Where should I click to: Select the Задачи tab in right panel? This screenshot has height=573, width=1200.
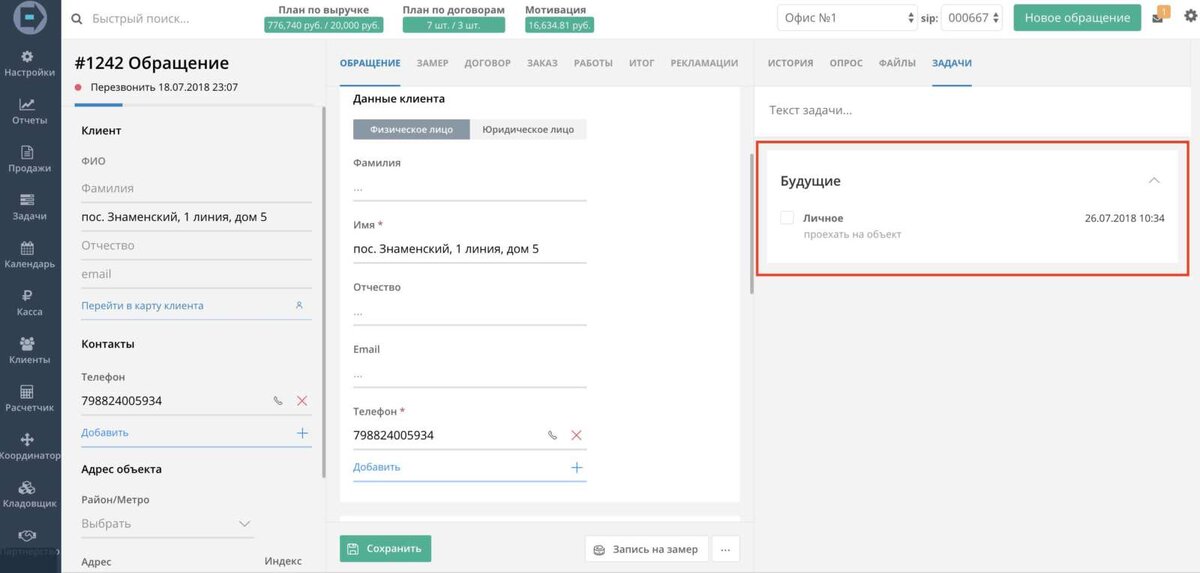[x=951, y=63]
